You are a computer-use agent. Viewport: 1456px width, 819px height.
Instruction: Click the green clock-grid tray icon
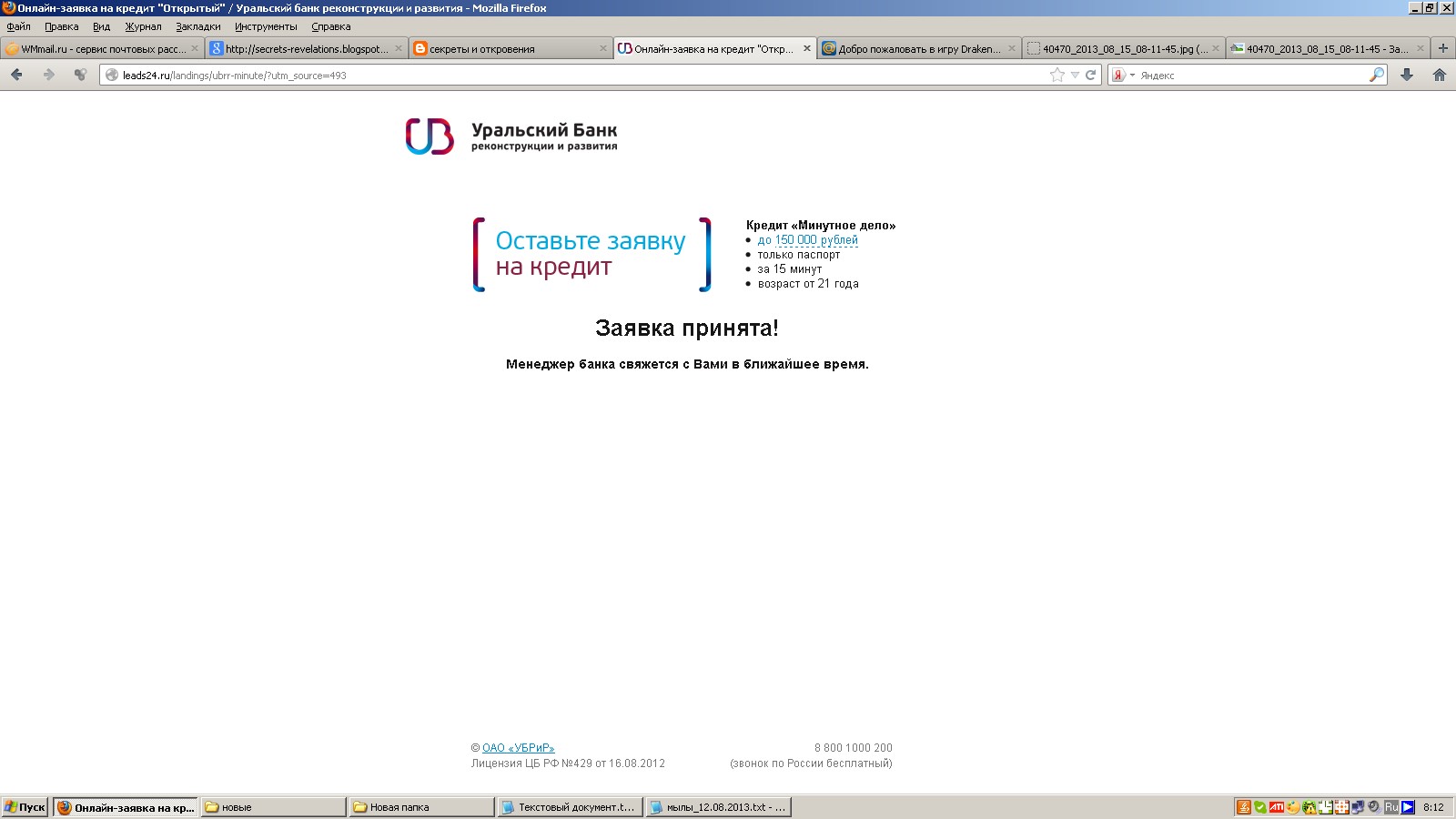tap(1325, 807)
